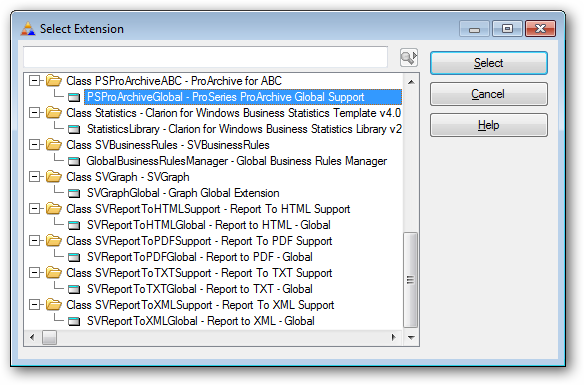This screenshot has height=385, width=584.
Task: Click 'Class SVReportToHTMLSupport - Report To HTML Support'
Action: pos(208,209)
